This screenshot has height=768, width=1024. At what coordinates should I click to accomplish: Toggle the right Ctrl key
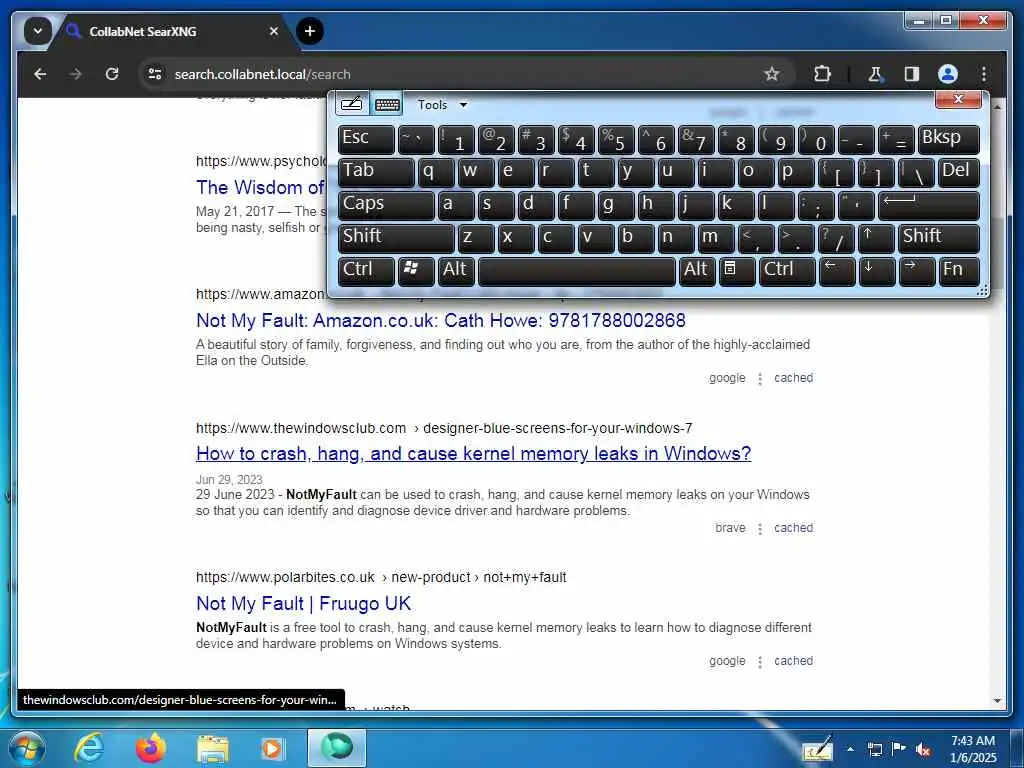pos(787,271)
